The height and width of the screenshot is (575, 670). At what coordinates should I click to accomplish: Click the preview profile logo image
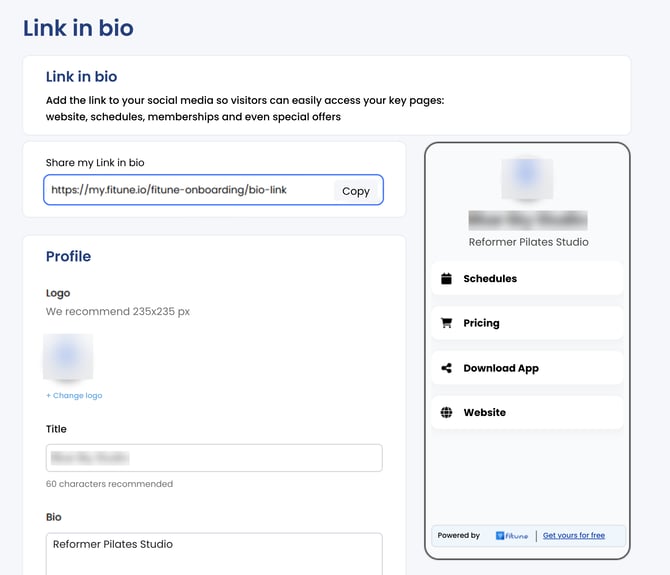[x=527, y=179]
